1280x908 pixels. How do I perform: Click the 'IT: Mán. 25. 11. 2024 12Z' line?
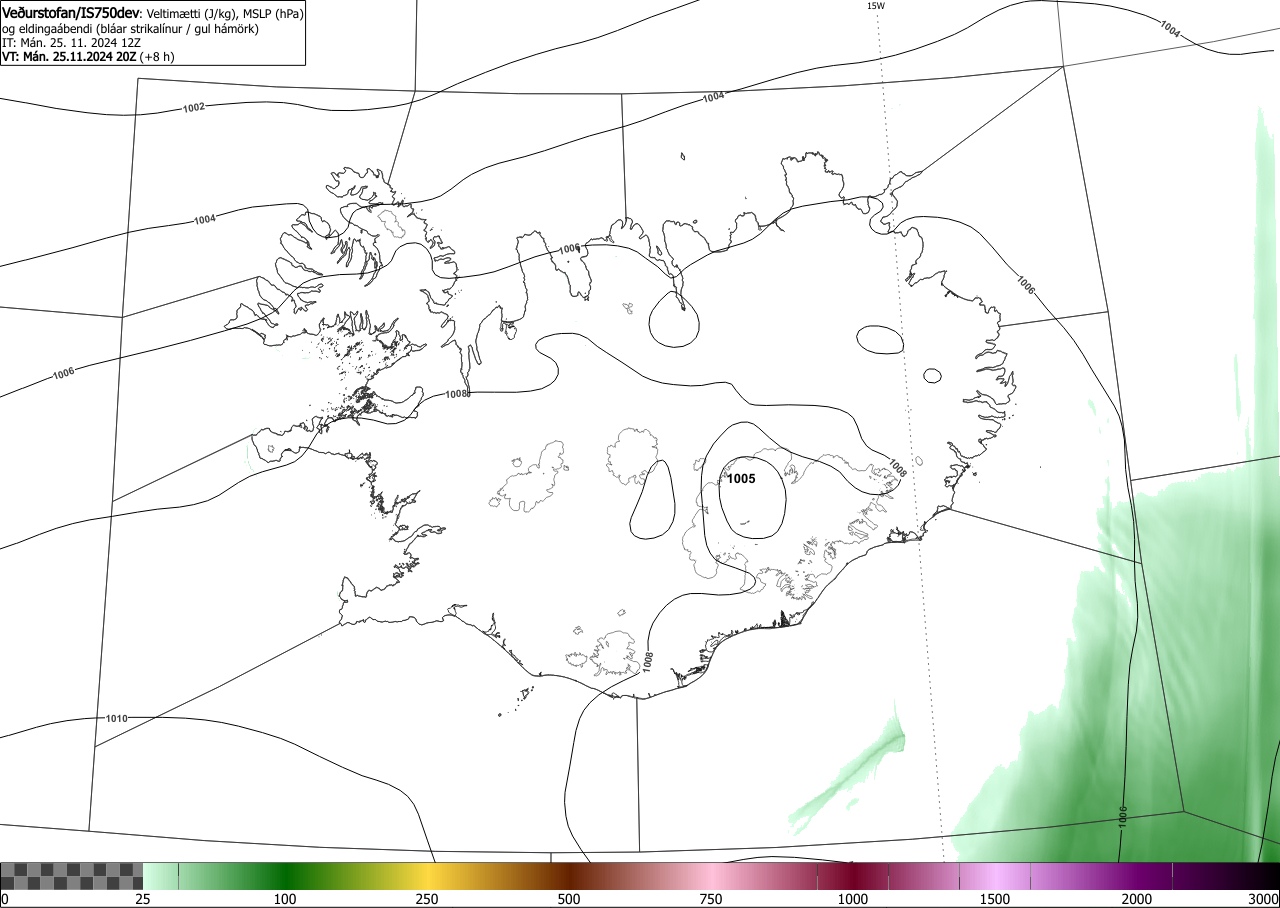(x=71, y=43)
